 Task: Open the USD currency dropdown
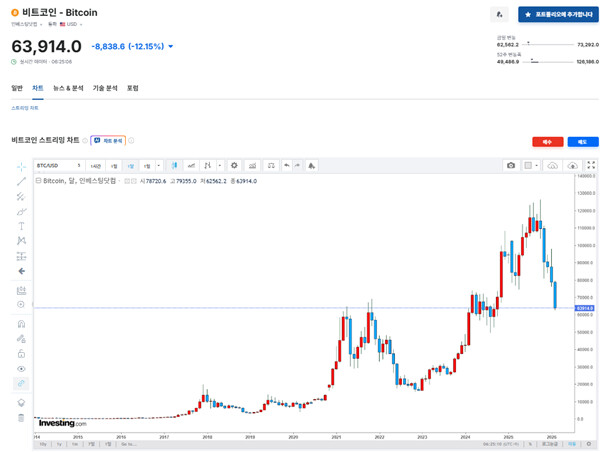71,24
